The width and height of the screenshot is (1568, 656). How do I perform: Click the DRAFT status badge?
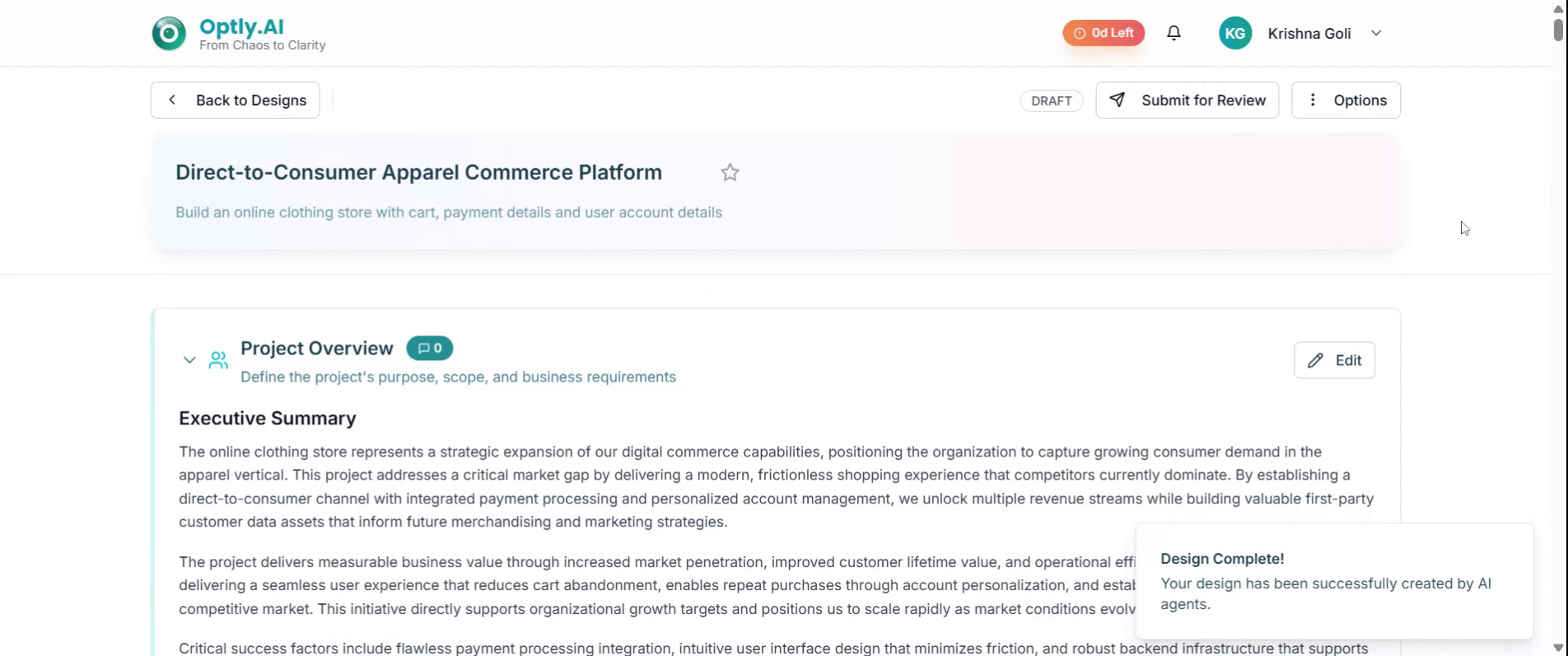point(1051,101)
